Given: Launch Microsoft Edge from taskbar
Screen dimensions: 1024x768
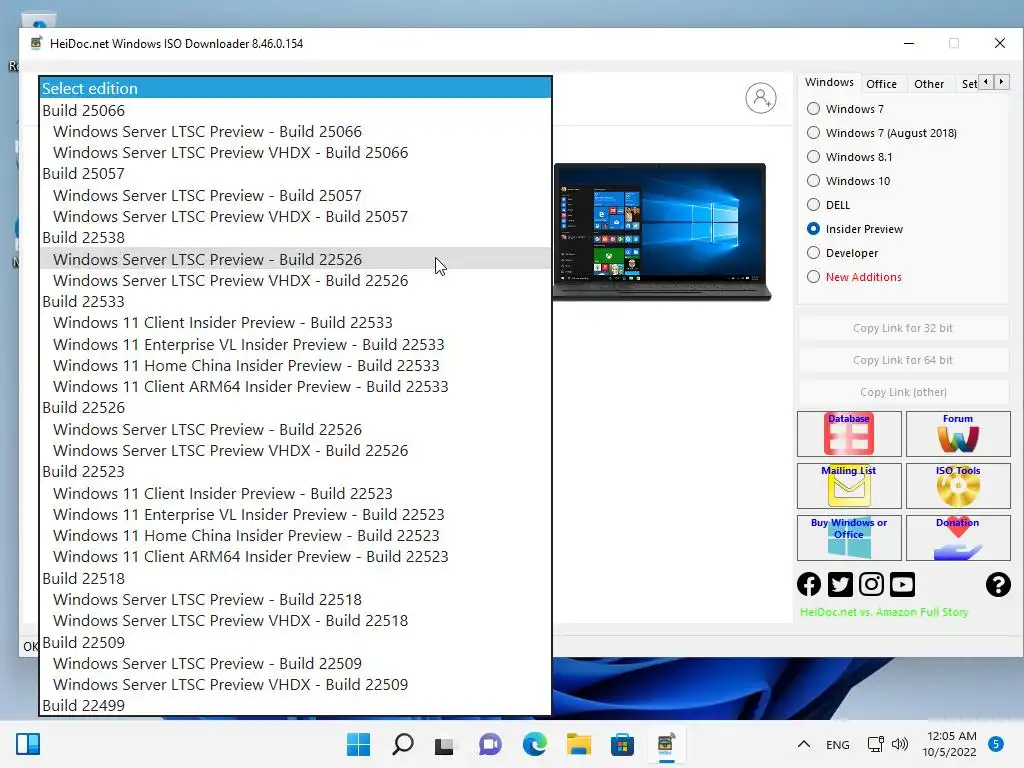Looking at the screenshot, I should tap(534, 744).
